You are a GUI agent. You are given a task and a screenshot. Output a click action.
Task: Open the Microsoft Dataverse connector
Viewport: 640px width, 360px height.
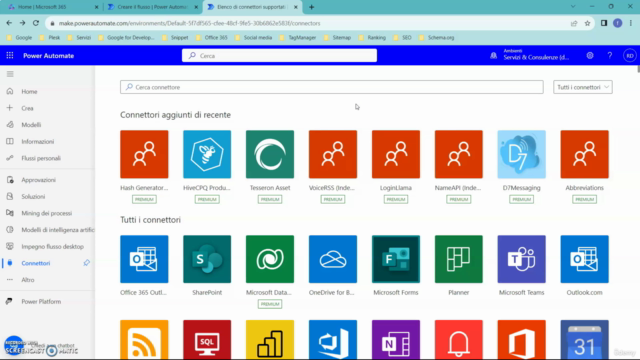270,259
